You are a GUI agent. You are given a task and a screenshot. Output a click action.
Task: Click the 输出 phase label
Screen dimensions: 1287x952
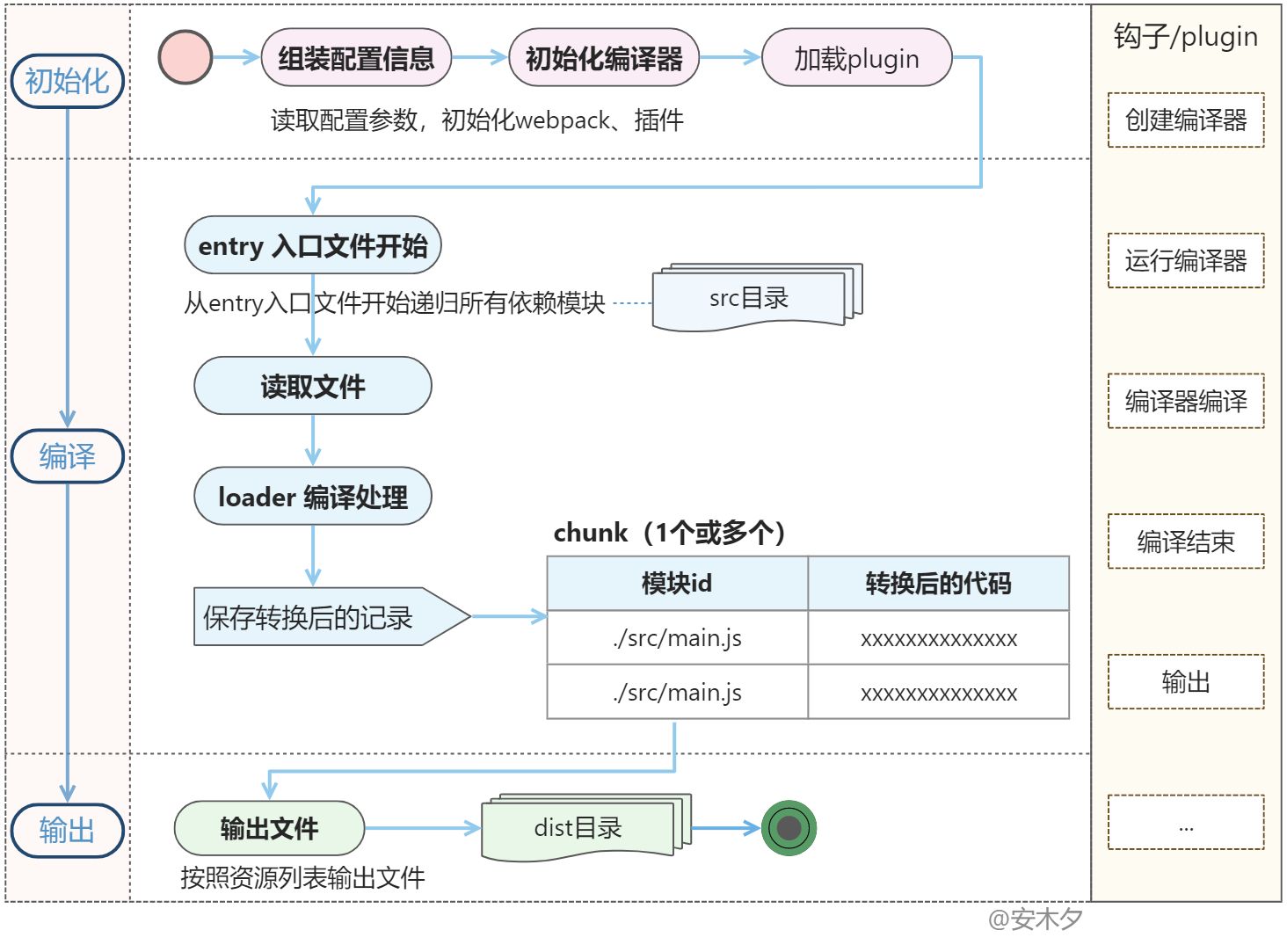(68, 831)
